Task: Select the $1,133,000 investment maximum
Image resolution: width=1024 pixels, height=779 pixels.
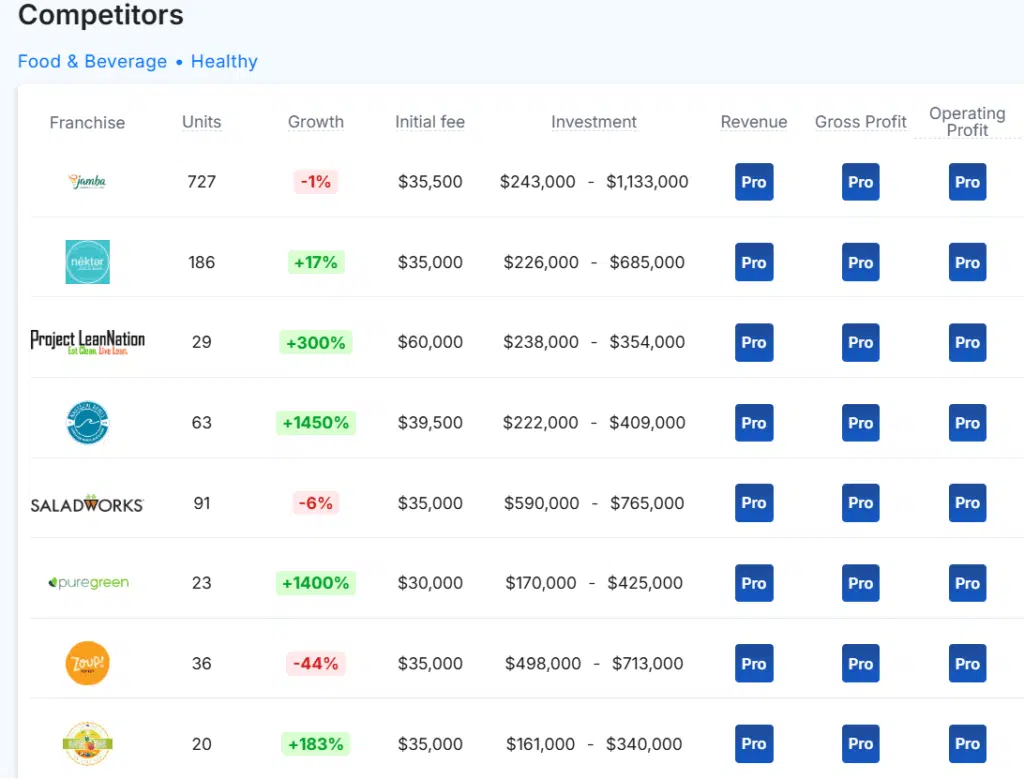Action: pyautogui.click(x=647, y=182)
